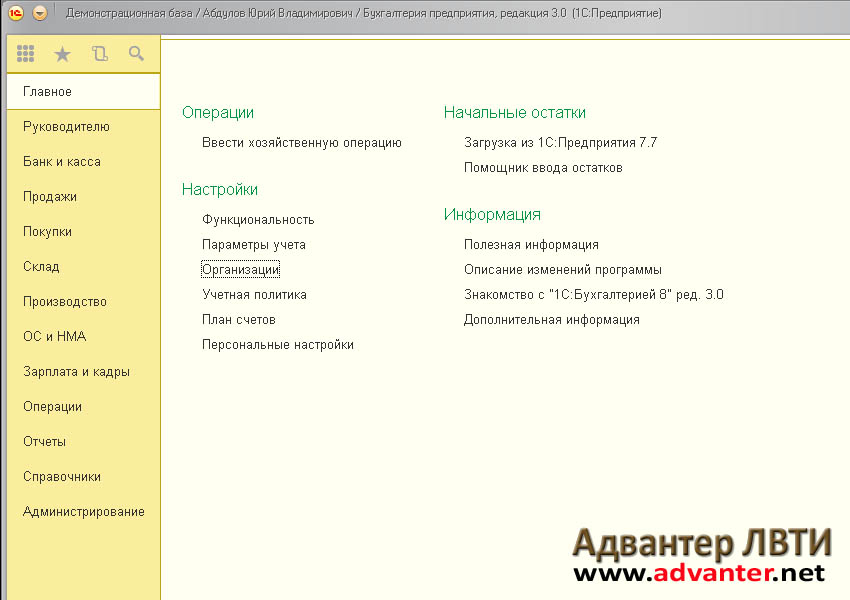This screenshot has width=850, height=600.
Task: Select Операции in the left sidebar
Action: pos(83,407)
